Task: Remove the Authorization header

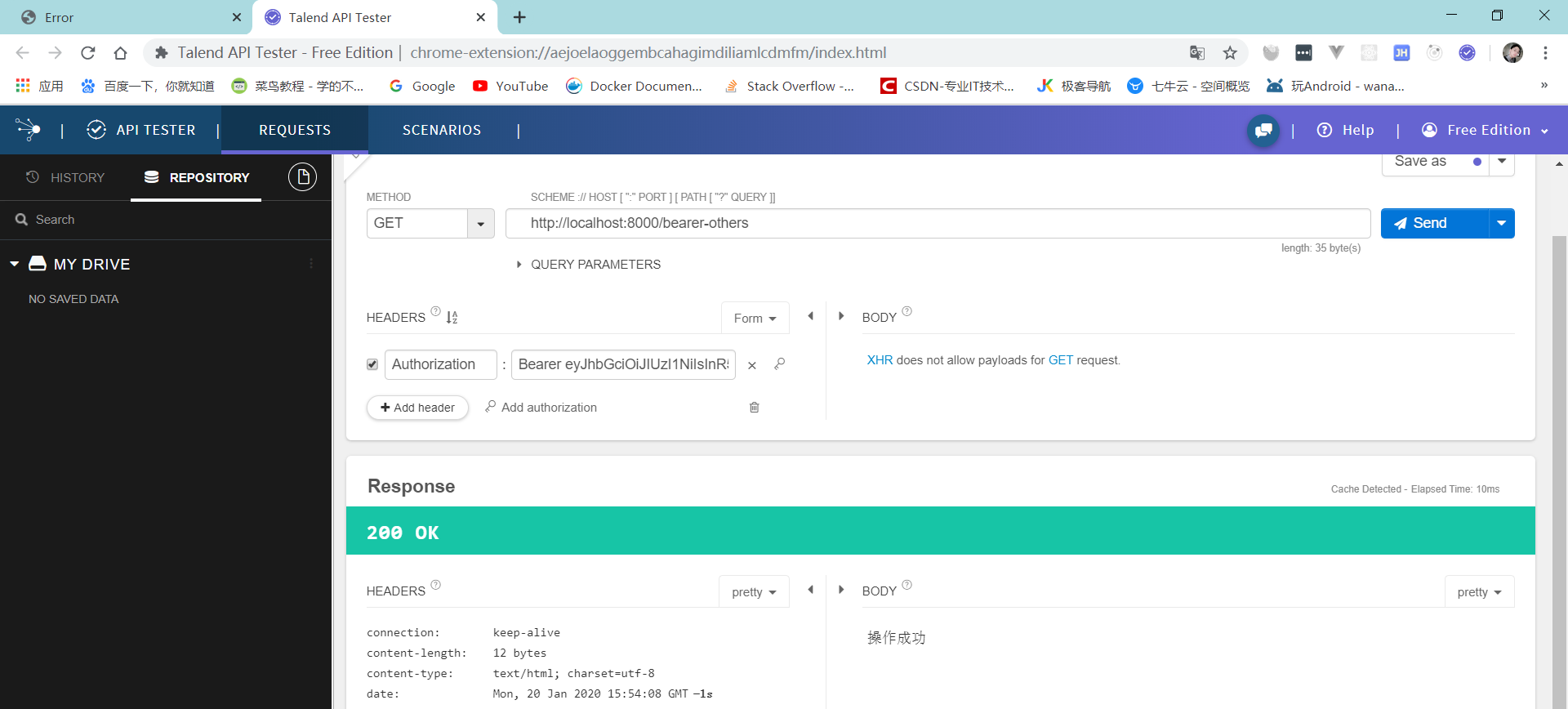Action: pos(752,365)
